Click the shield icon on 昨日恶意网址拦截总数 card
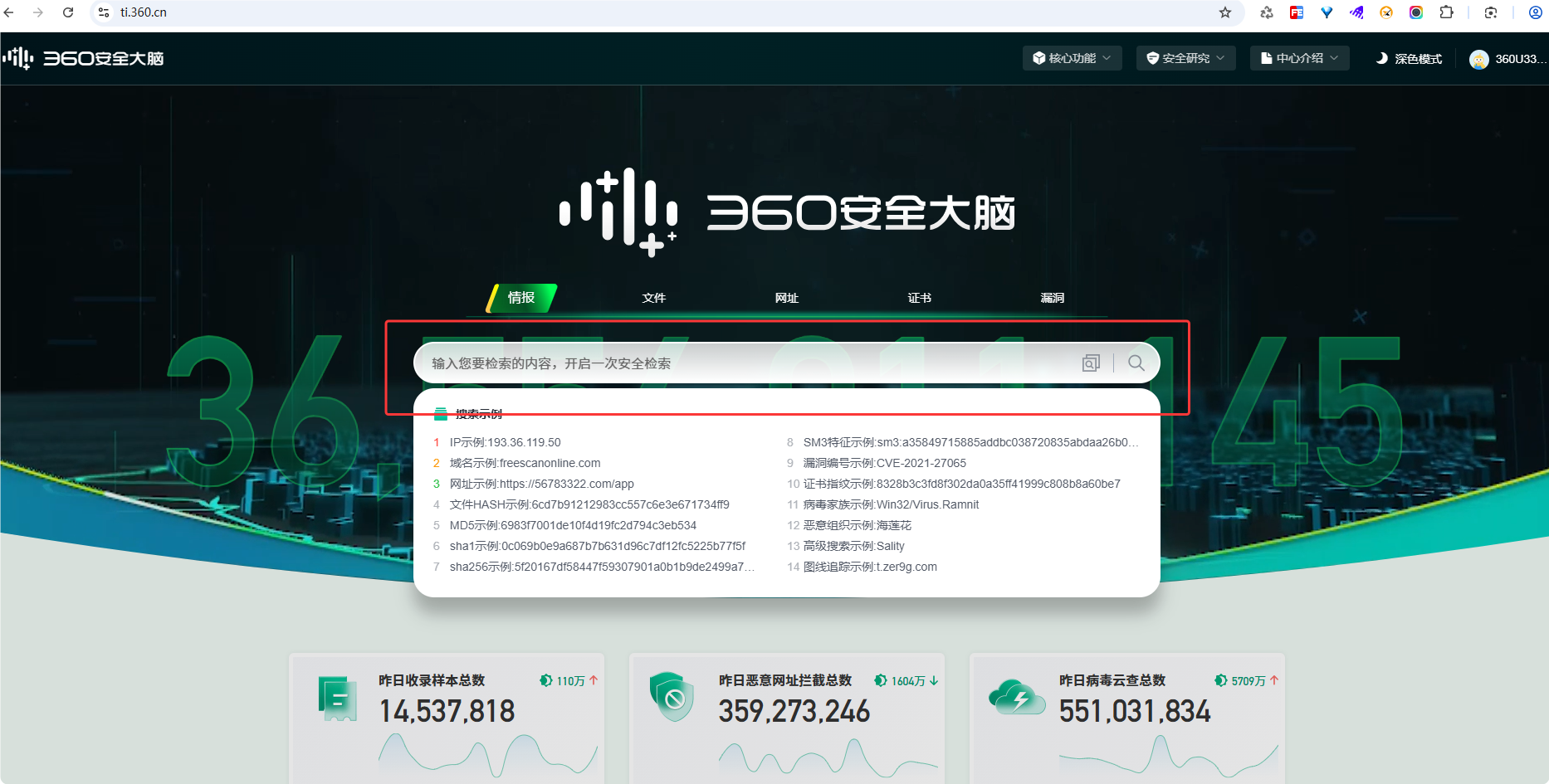Viewport: 1549px width, 784px height. coord(672,696)
